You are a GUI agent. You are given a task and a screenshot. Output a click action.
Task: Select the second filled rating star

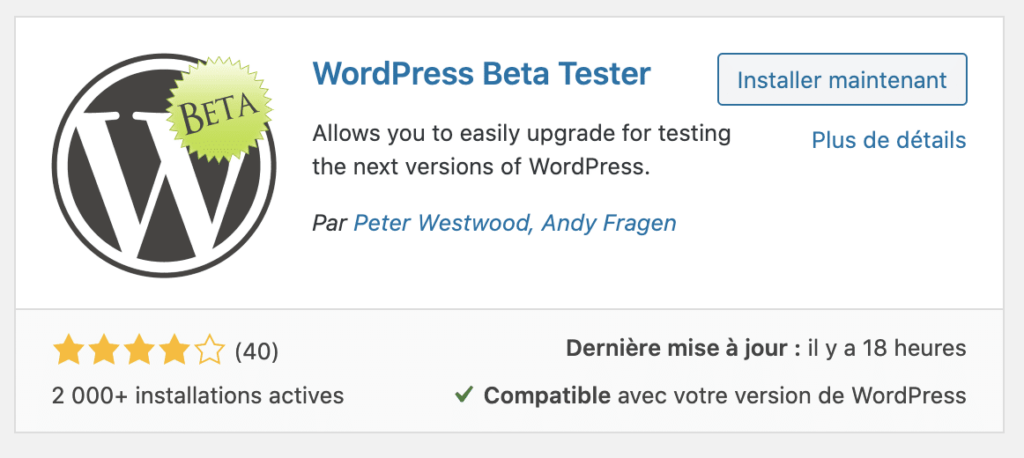point(103,351)
